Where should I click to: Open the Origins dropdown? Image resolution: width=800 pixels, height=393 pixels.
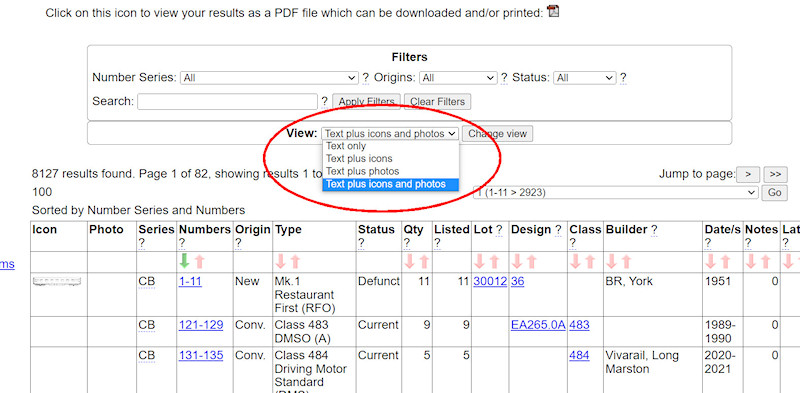(x=458, y=78)
